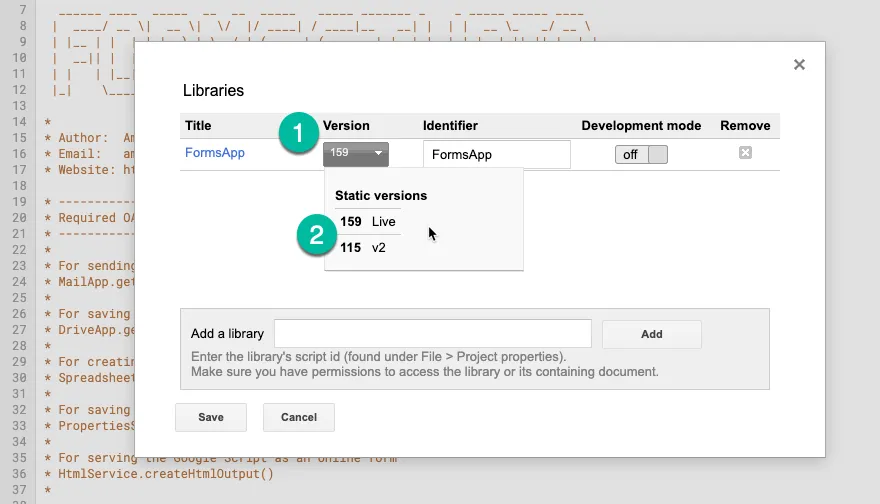Open the FormsApp library link

point(214,153)
